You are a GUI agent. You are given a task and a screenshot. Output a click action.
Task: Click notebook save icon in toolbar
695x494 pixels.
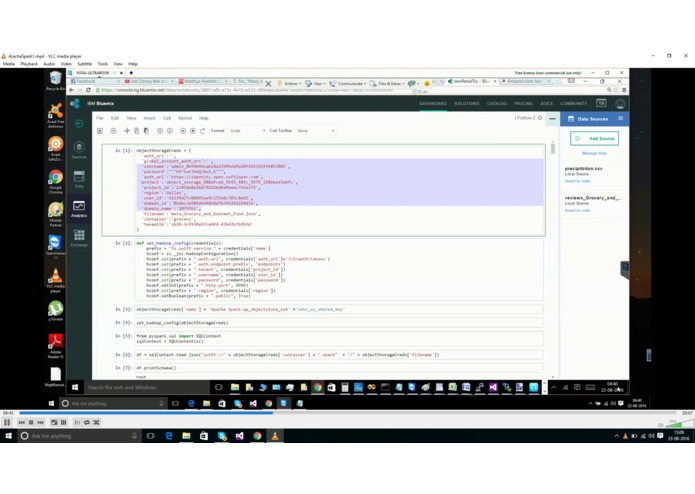(x=100, y=131)
